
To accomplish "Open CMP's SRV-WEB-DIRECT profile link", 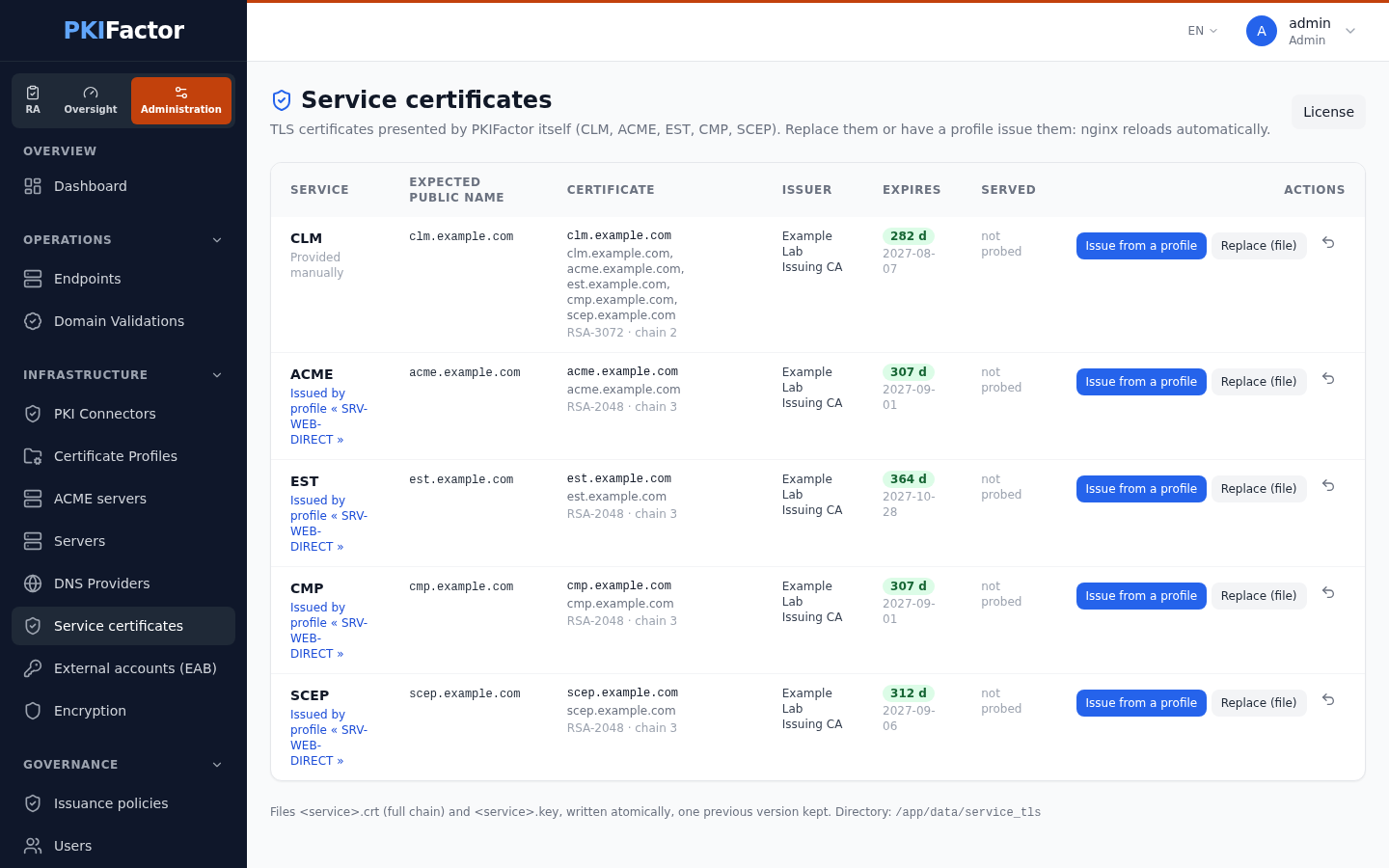I will [329, 631].
